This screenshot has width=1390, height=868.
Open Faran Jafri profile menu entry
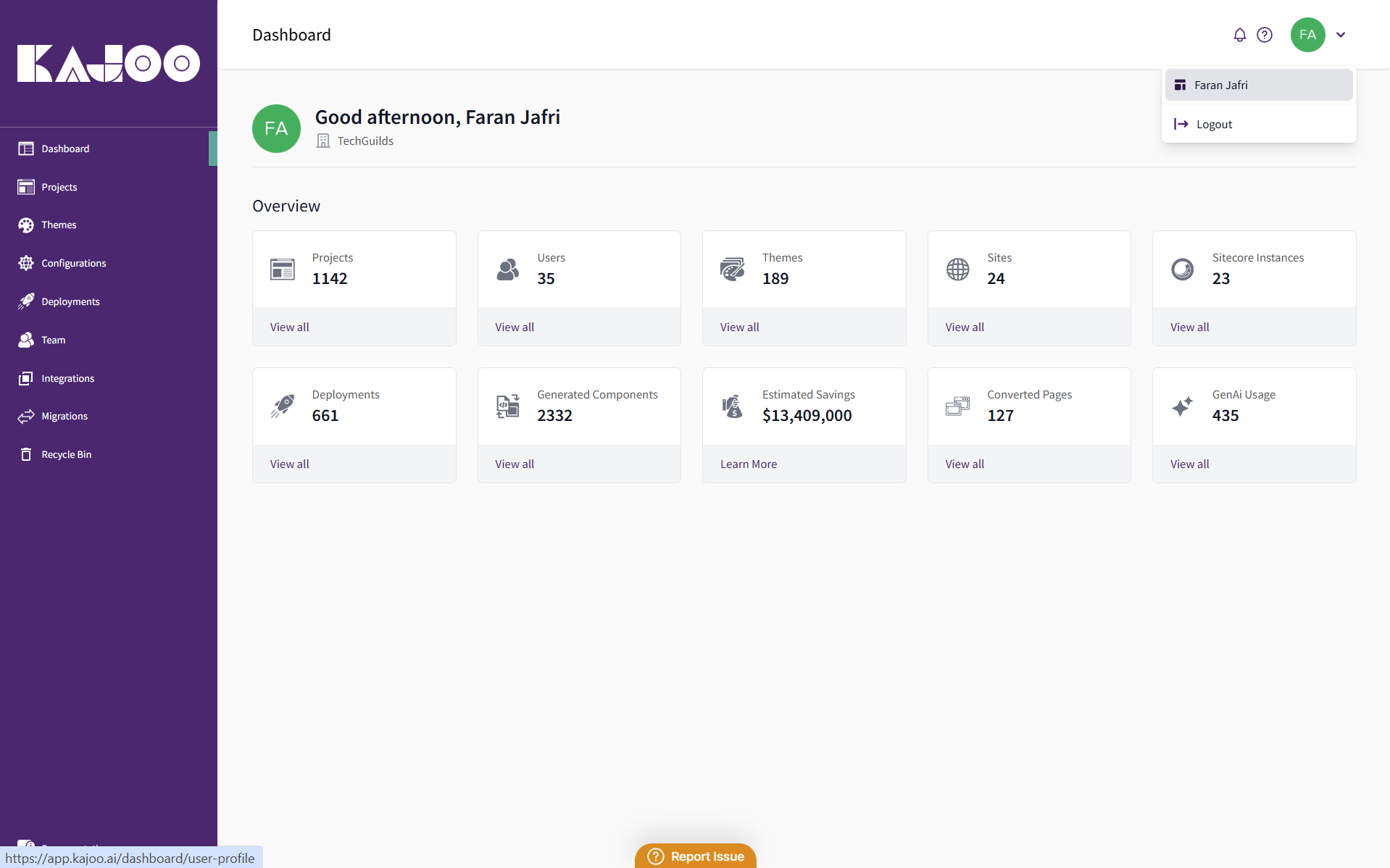[1259, 85]
